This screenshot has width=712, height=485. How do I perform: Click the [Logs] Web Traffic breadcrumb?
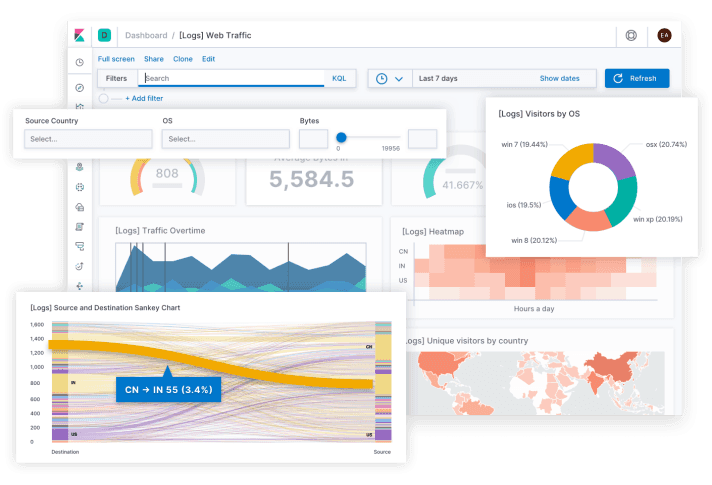[215, 35]
